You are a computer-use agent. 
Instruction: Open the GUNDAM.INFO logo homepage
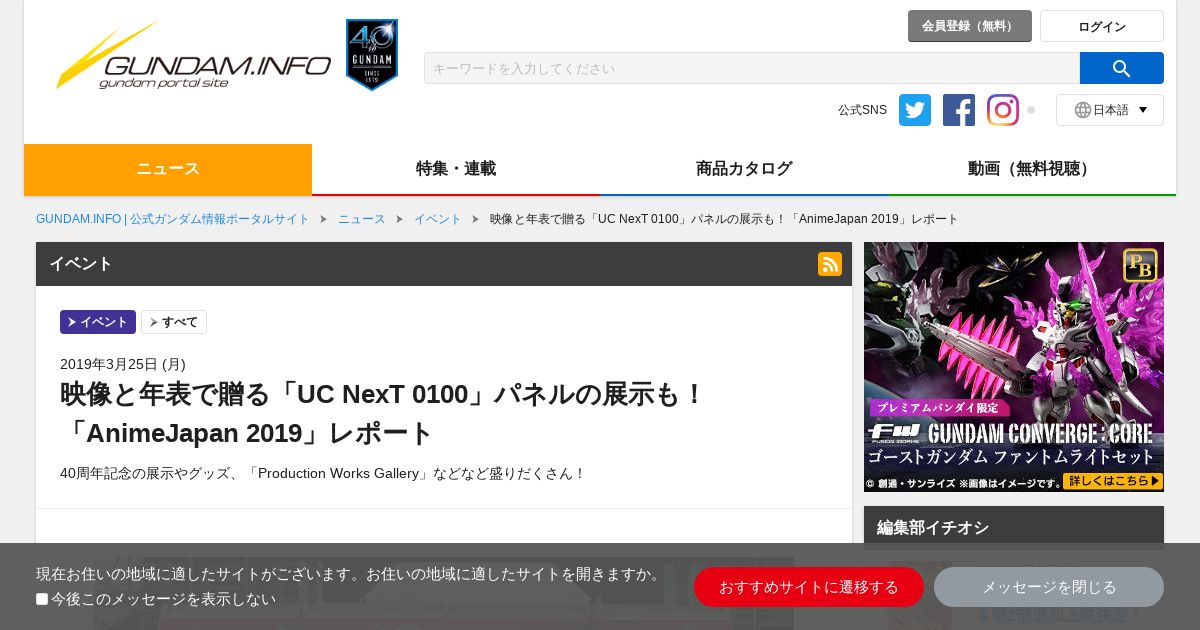tap(193, 55)
